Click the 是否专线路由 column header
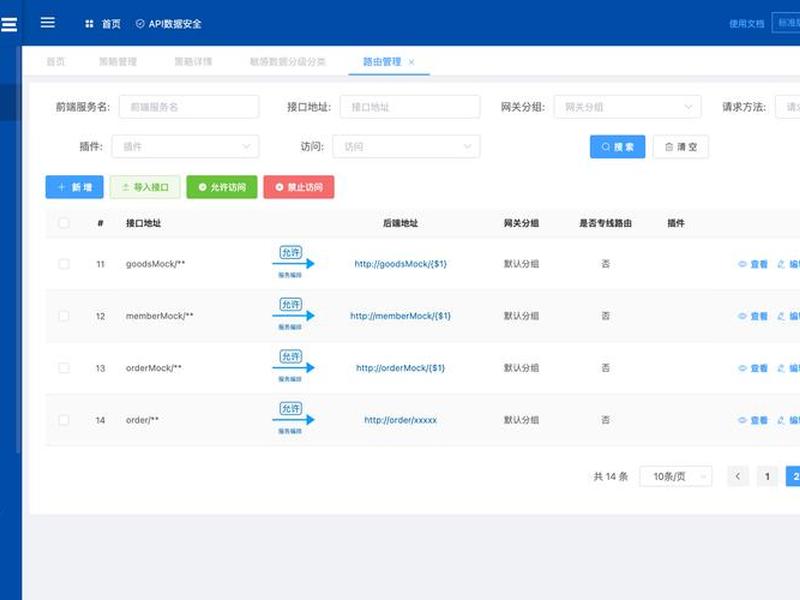 pos(605,223)
